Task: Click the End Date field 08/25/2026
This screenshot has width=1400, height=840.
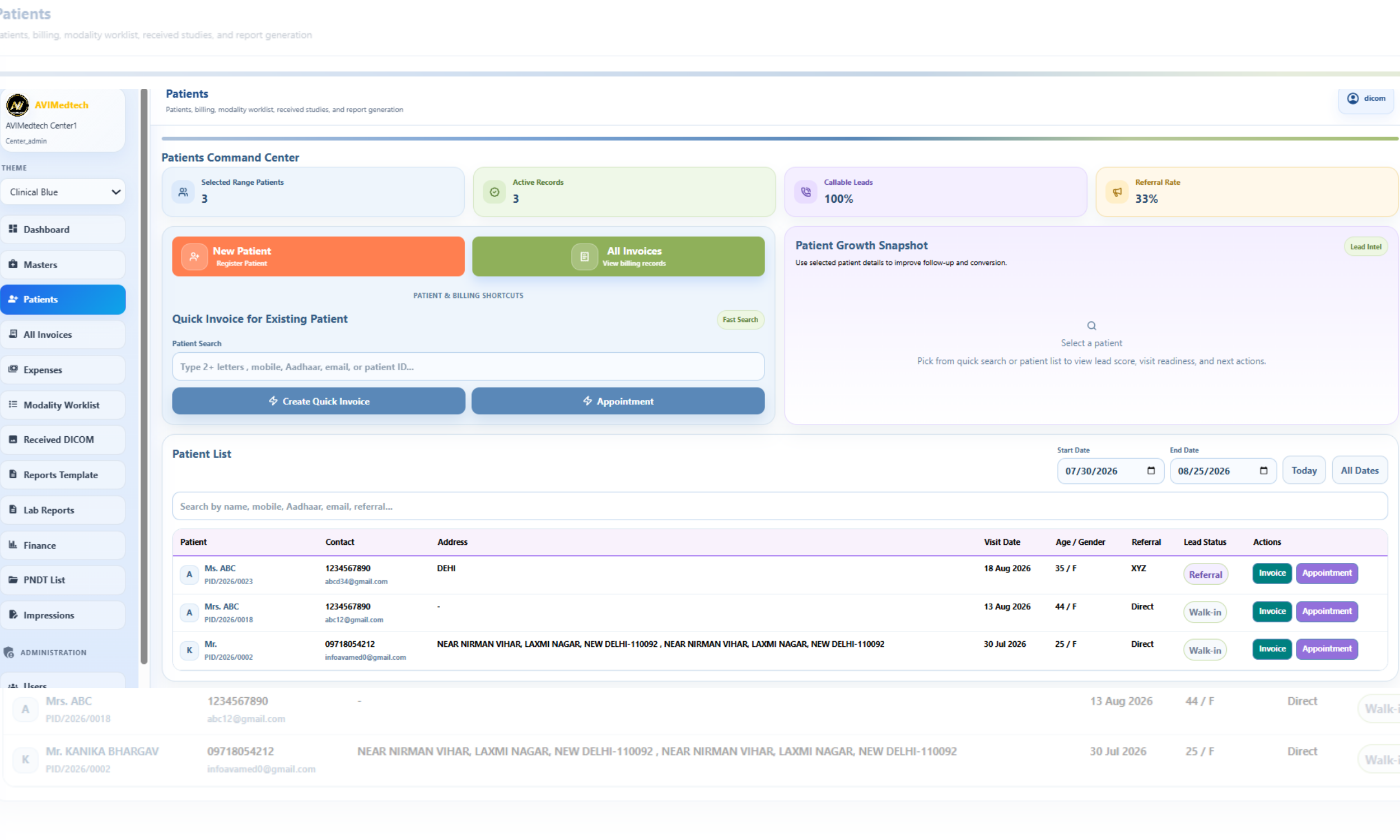Action: [1223, 471]
